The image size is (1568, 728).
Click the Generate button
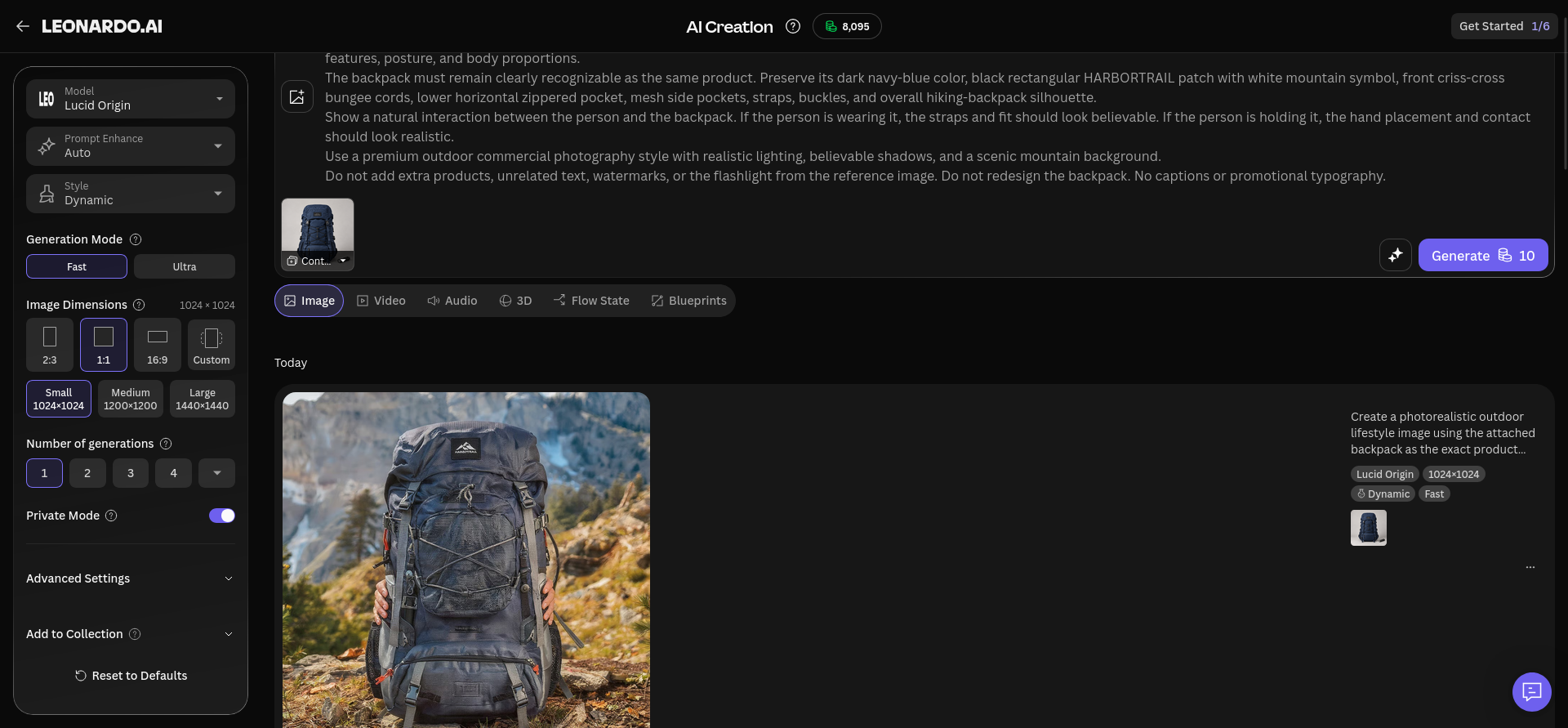[x=1483, y=255]
